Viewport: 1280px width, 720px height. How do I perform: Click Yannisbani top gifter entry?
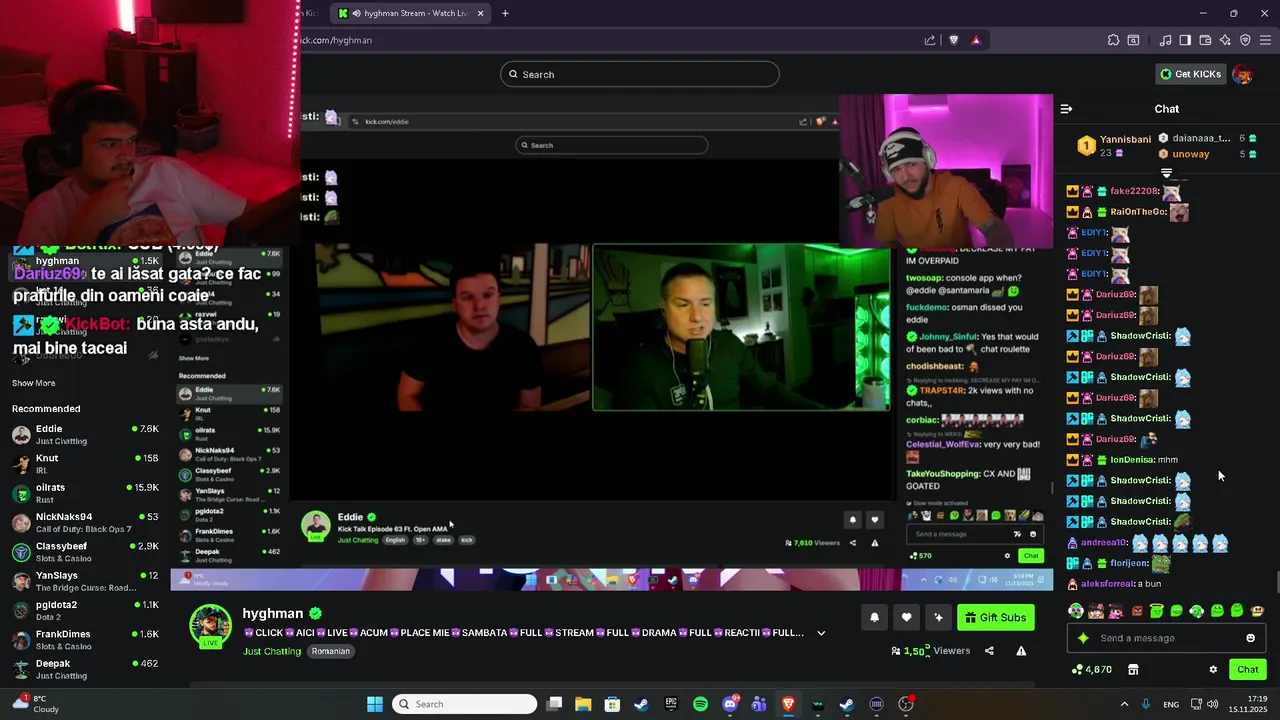1112,146
